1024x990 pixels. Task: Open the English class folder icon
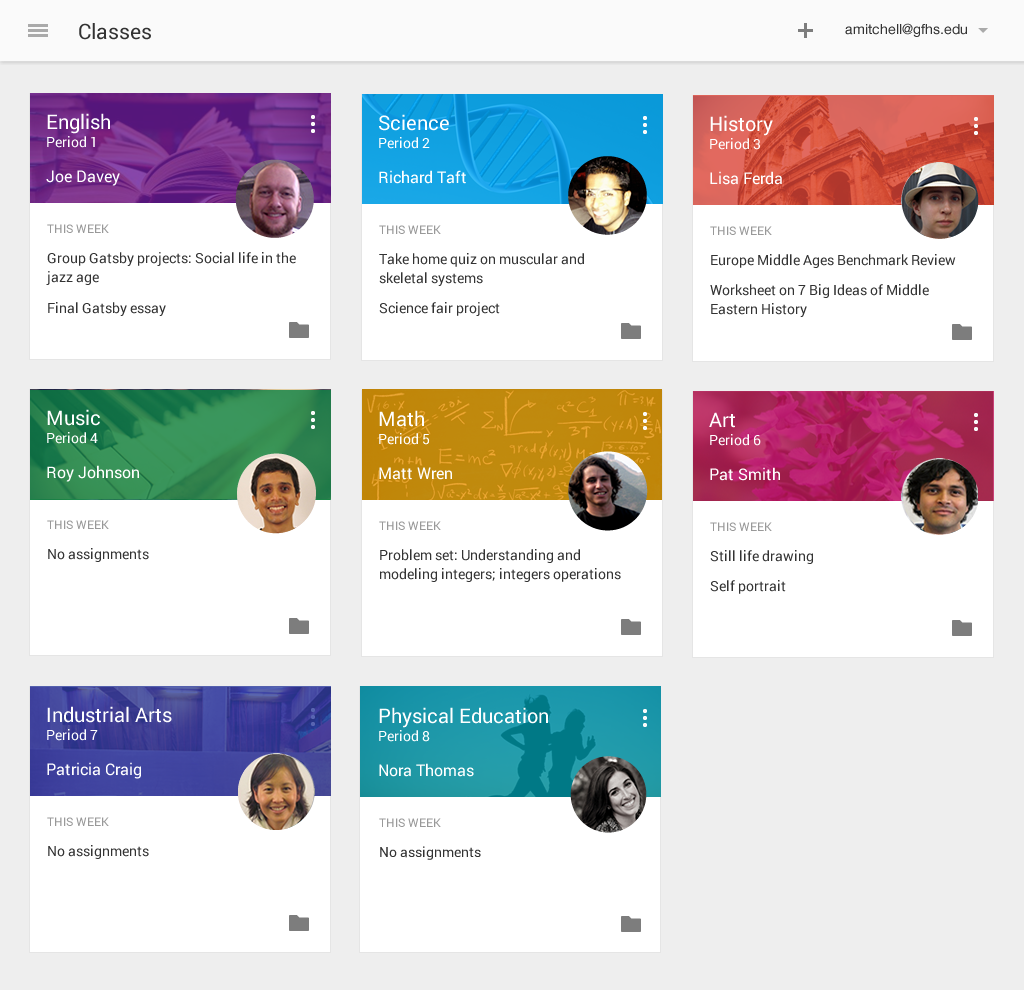299,330
